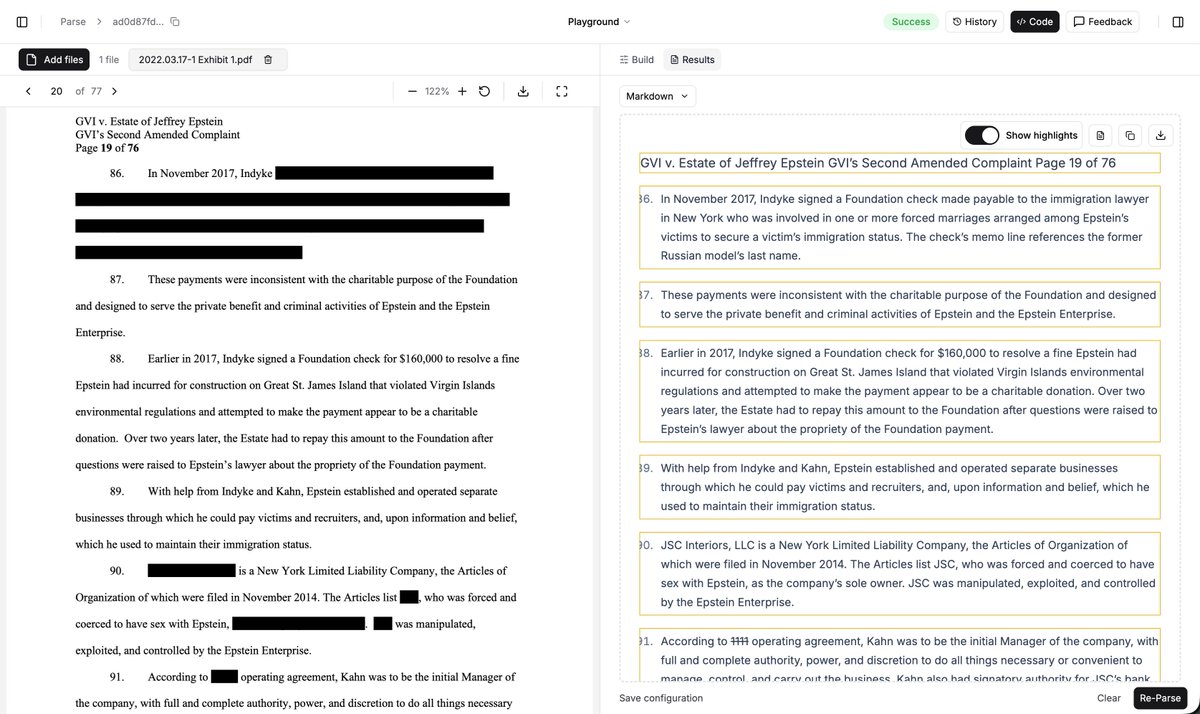Screen dimensions: 1200x714
Task: Click the ad0d87fd breadcrumb item
Action: pyautogui.click(x=138, y=21)
